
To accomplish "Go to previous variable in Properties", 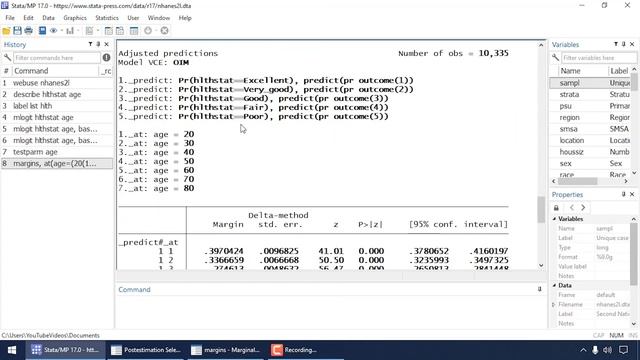I will tap(571, 208).
